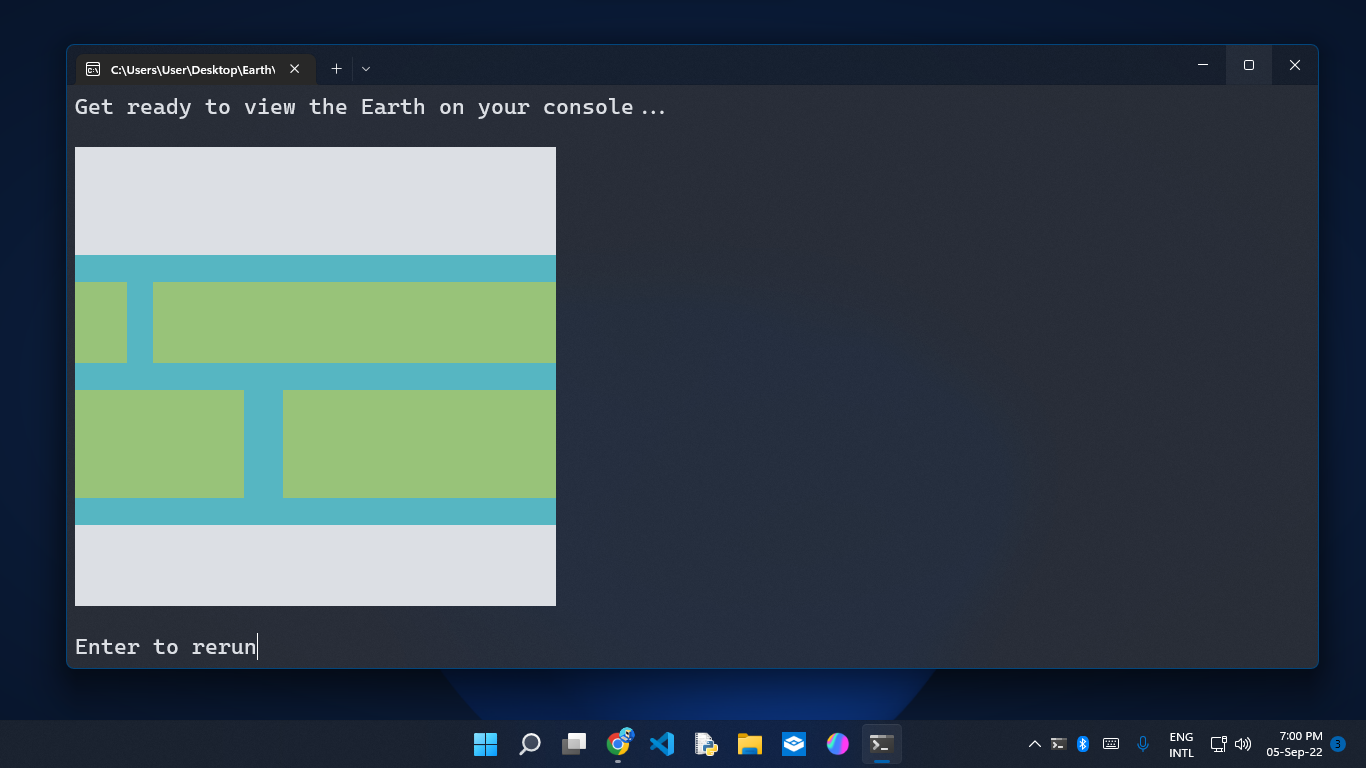The image size is (1366, 768).
Task: Open the pinned Python script icon
Action: pyautogui.click(x=706, y=744)
